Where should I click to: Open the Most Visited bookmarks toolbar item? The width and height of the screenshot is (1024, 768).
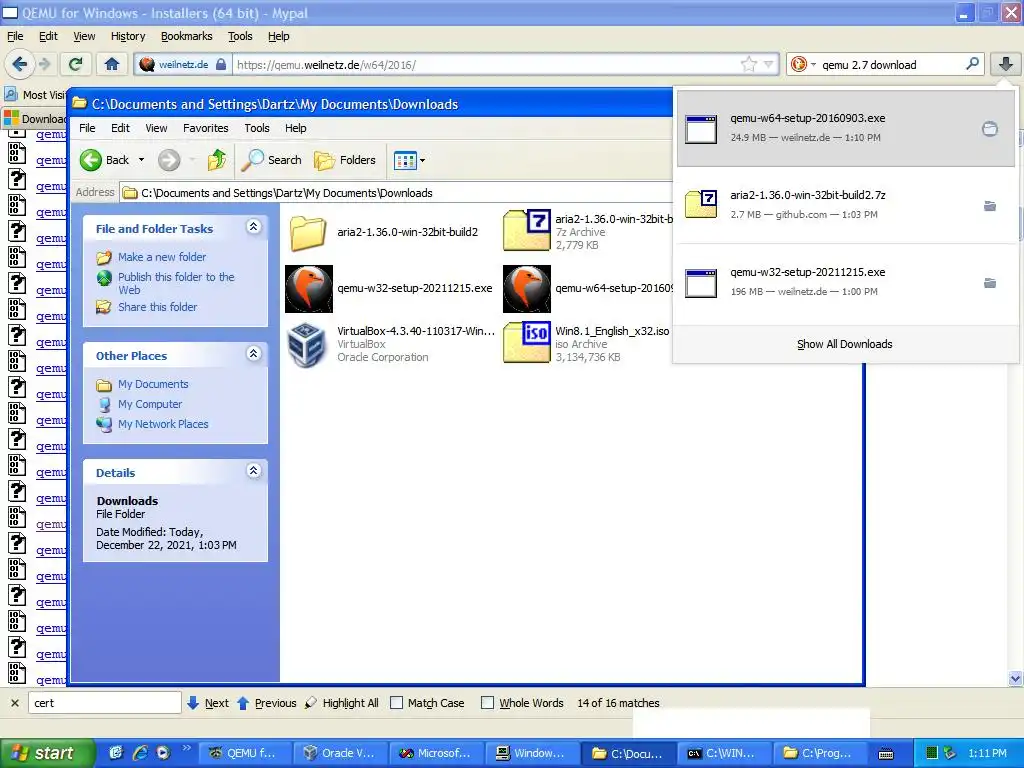pos(37,95)
